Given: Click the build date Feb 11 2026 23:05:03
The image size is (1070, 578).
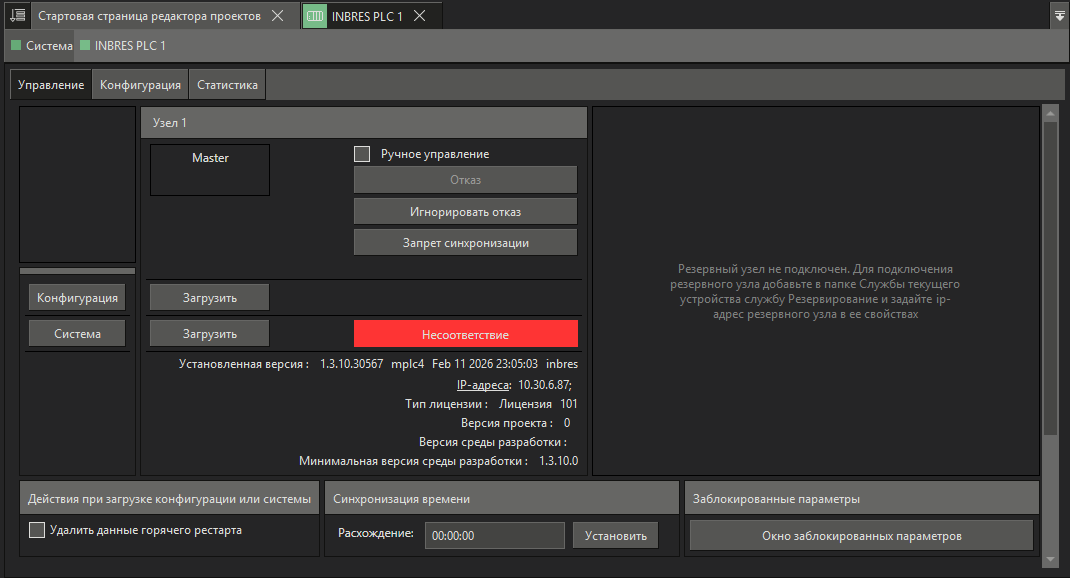Looking at the screenshot, I should 485,364.
